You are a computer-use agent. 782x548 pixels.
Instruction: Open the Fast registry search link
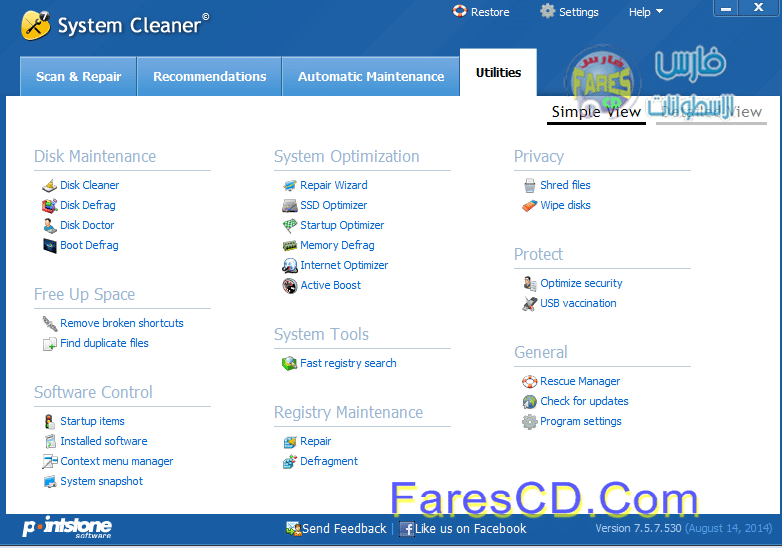click(x=348, y=364)
